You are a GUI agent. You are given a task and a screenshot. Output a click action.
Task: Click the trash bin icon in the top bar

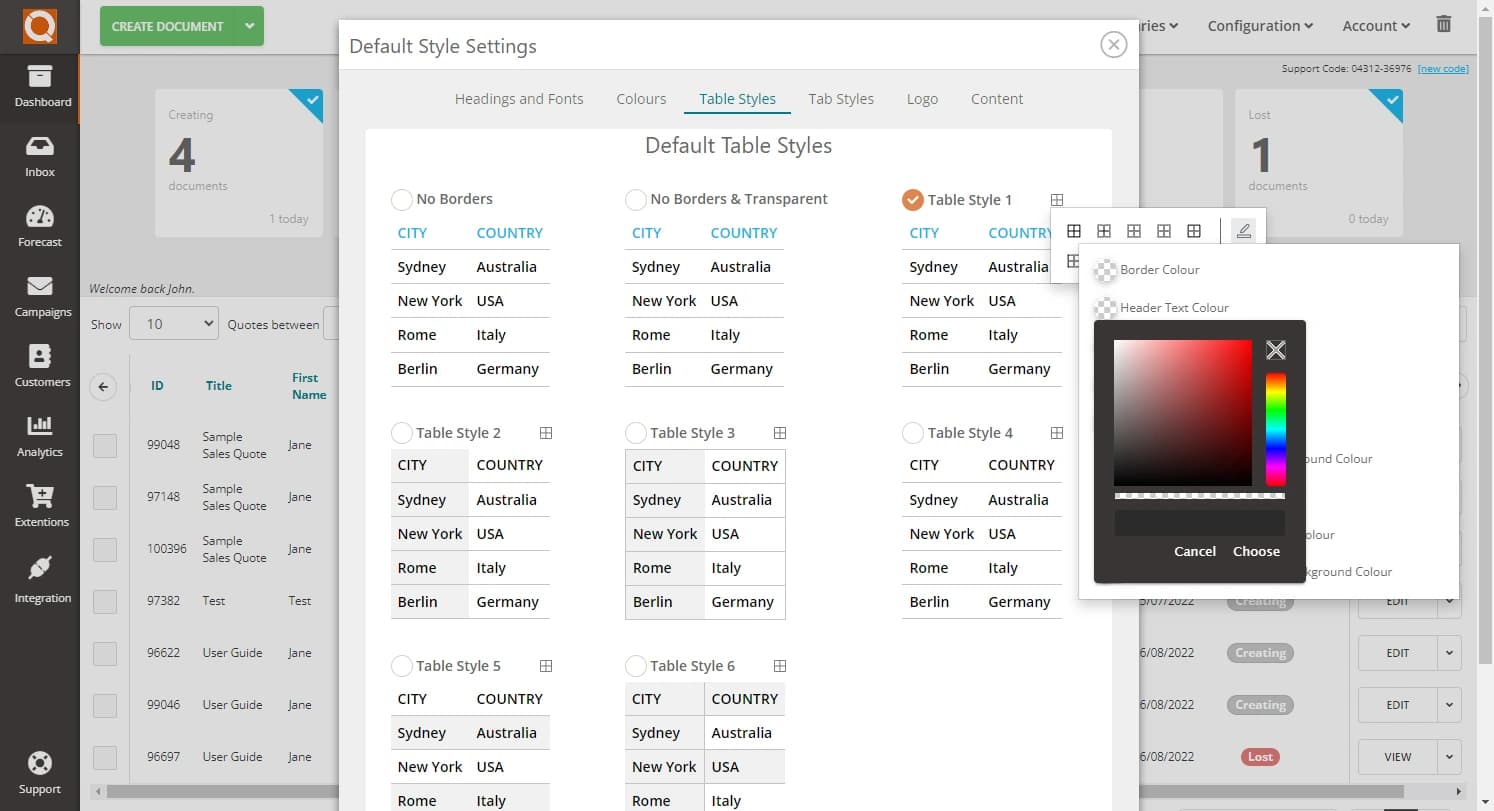pyautogui.click(x=1444, y=26)
